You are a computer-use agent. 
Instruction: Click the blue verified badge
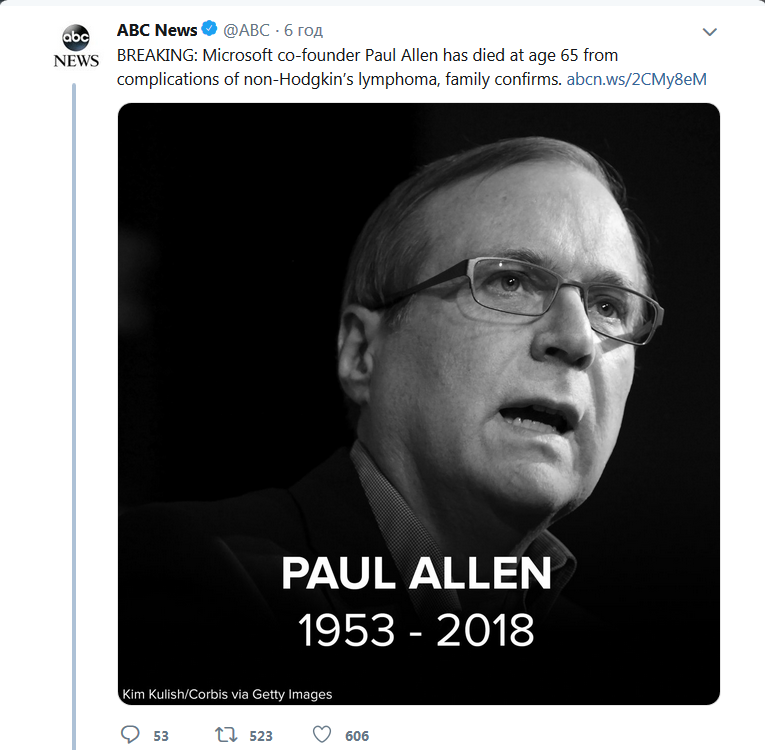[211, 30]
